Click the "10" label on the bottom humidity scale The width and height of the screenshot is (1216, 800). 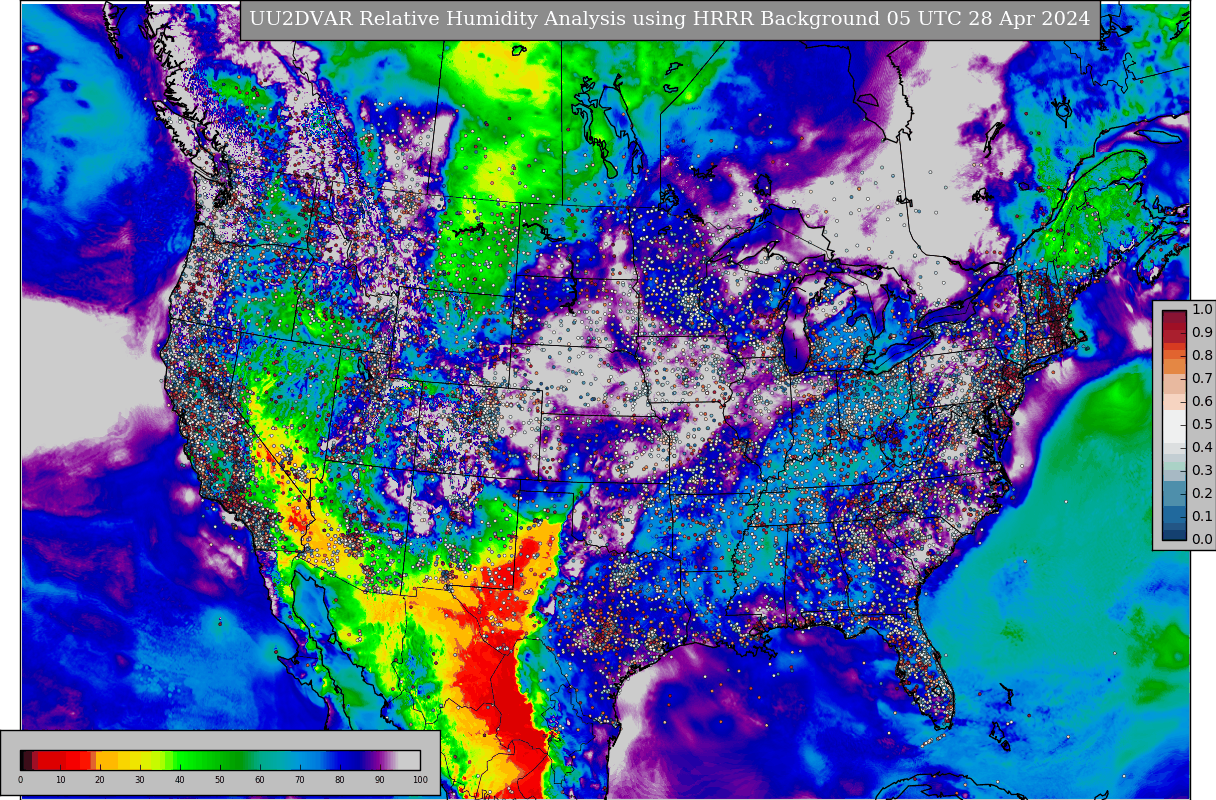60,780
